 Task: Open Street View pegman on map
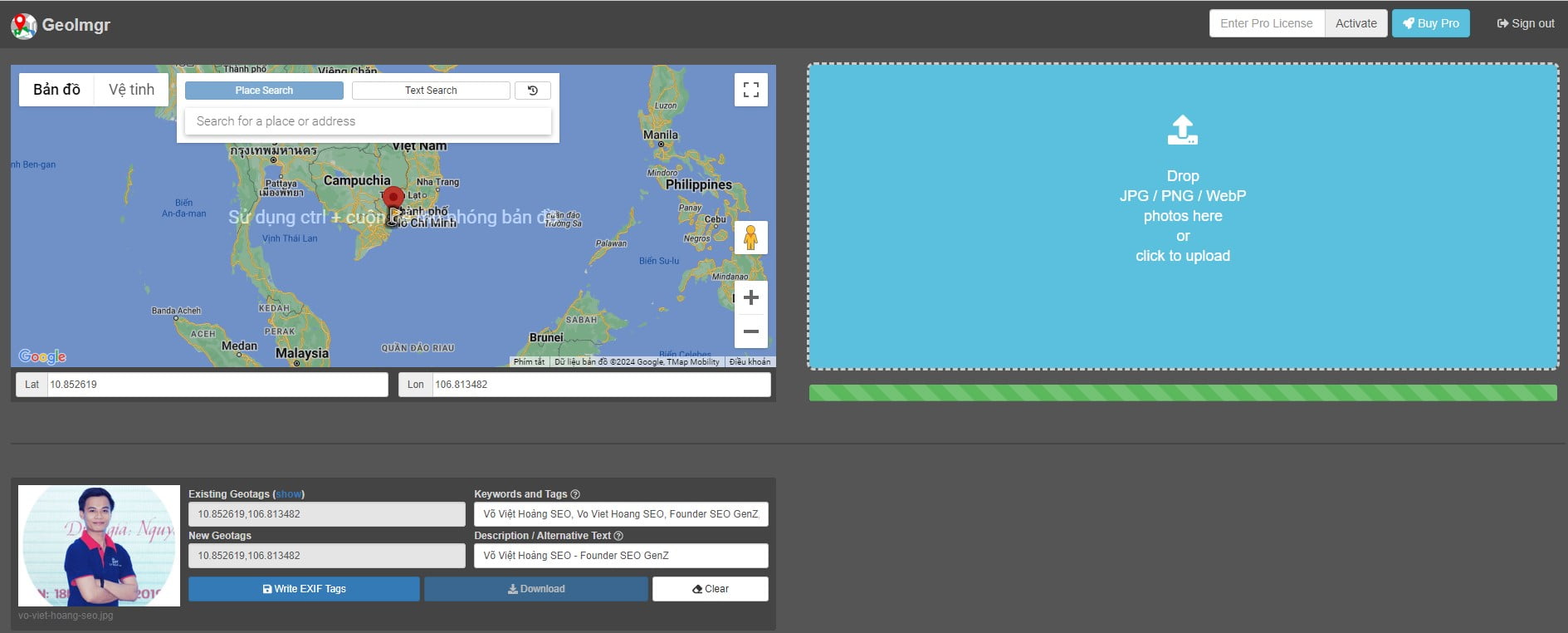coord(751,238)
